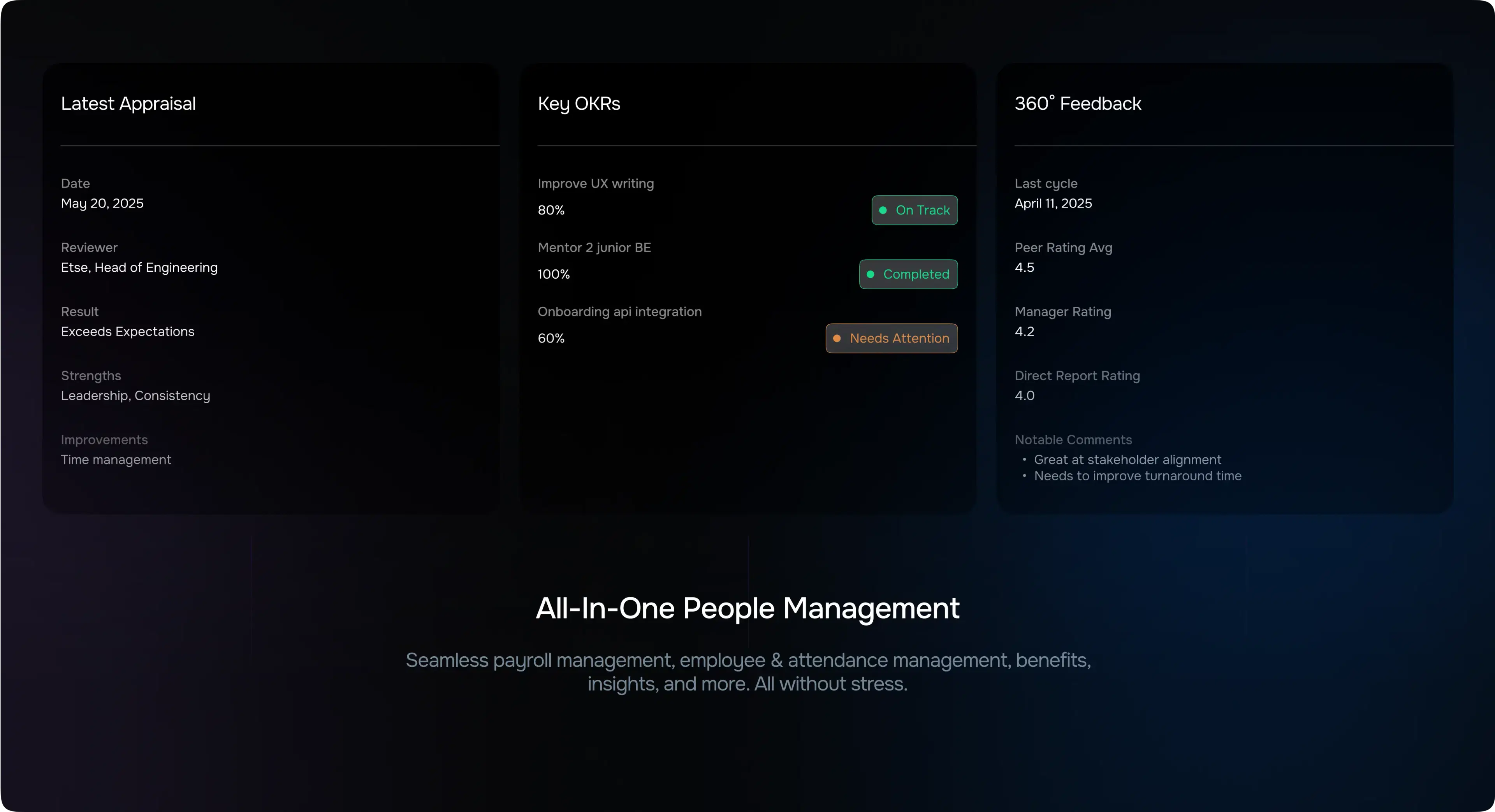Toggle the On Track status for Improve UX writing
1495x812 pixels.
(914, 210)
